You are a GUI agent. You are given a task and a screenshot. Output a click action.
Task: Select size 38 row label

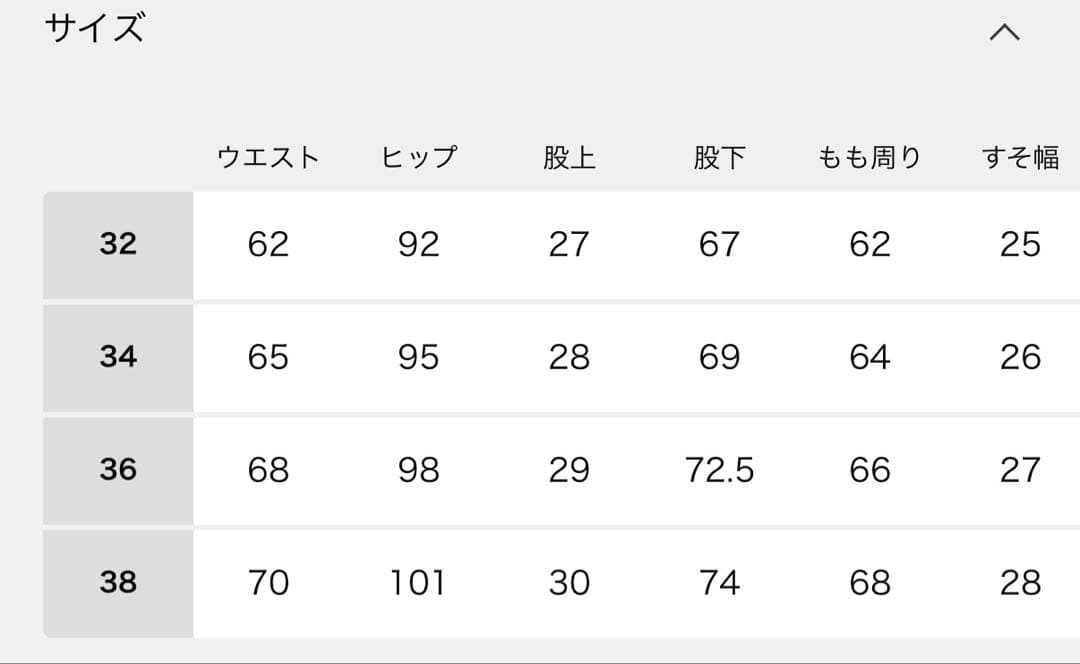pyautogui.click(x=117, y=581)
